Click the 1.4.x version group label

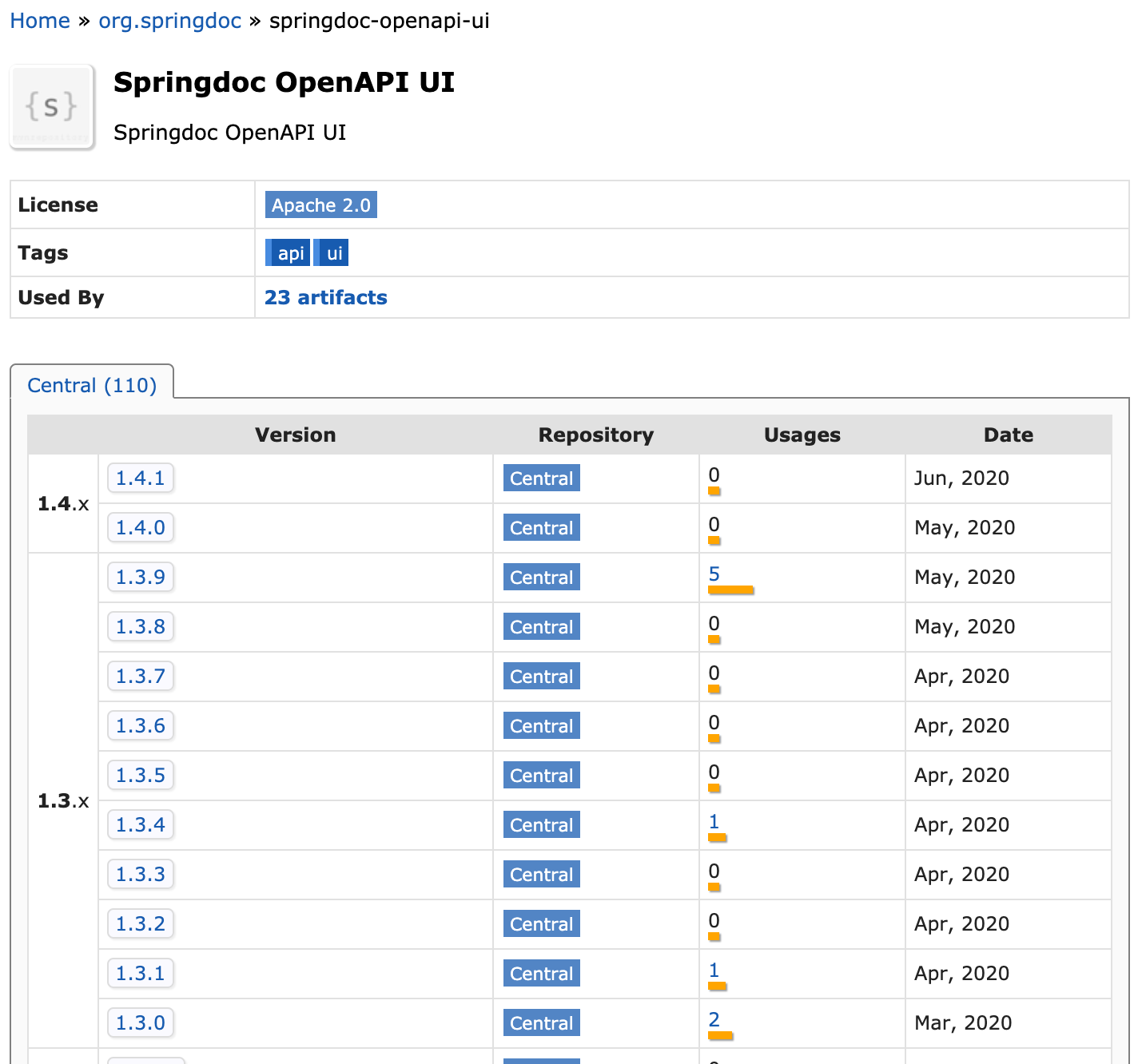coord(63,504)
